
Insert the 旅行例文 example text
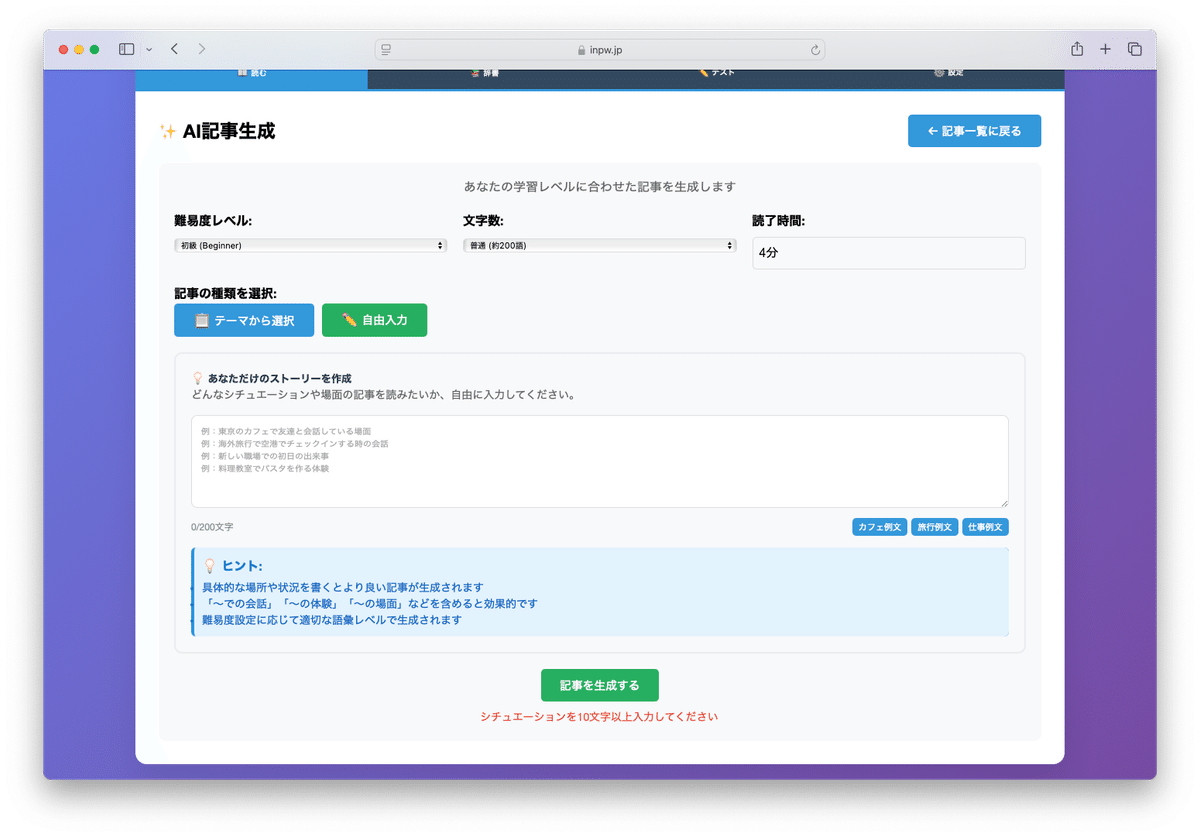(x=933, y=526)
